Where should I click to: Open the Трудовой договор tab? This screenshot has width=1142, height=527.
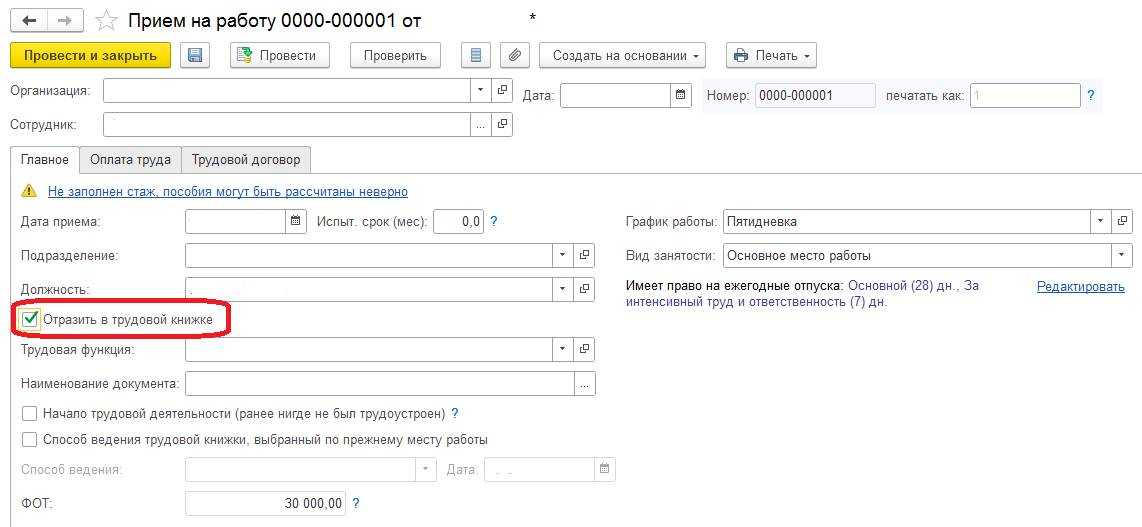click(246, 160)
